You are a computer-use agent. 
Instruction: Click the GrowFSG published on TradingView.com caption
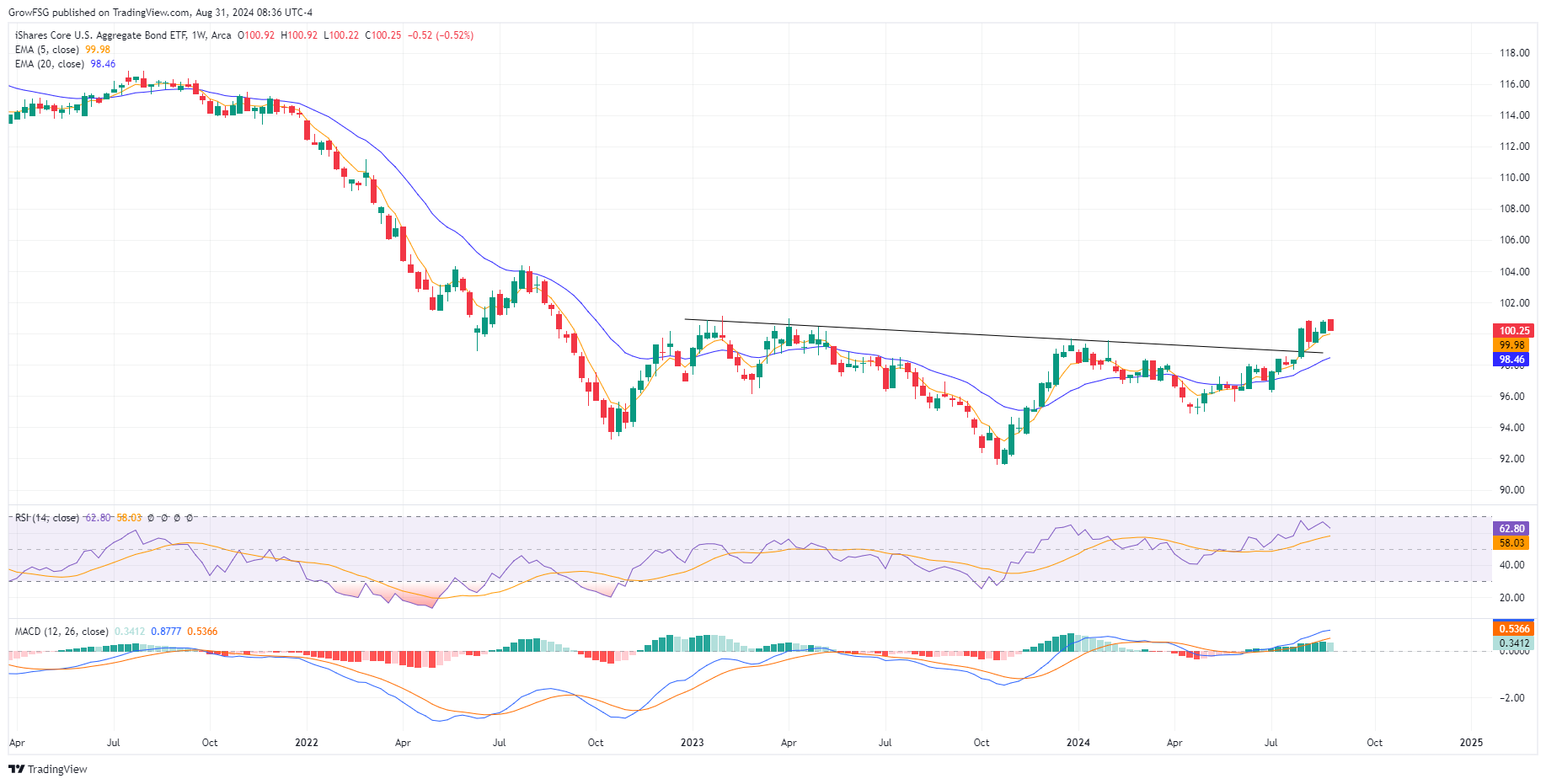pyautogui.click(x=160, y=13)
